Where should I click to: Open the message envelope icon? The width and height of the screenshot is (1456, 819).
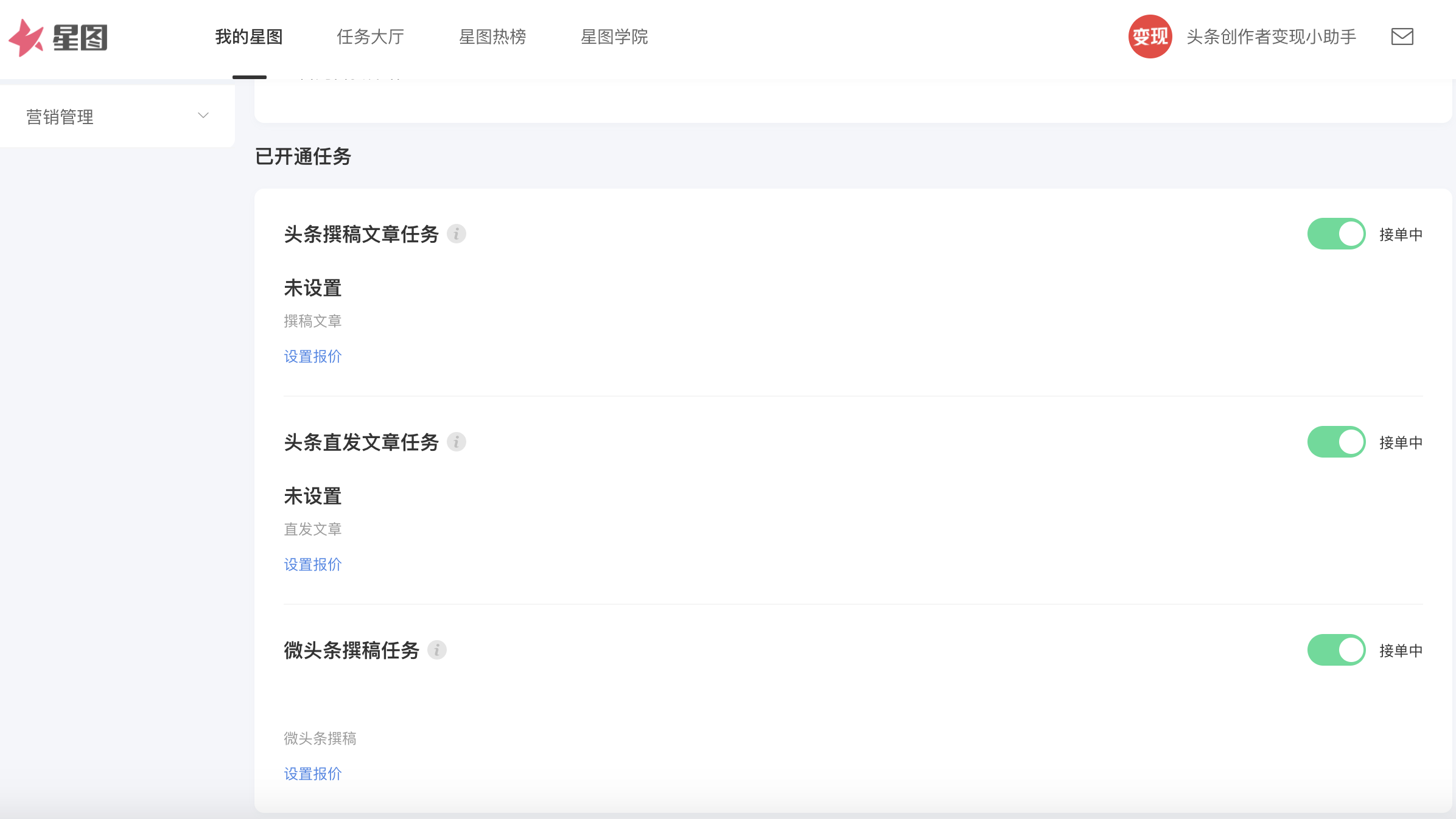(x=1402, y=37)
